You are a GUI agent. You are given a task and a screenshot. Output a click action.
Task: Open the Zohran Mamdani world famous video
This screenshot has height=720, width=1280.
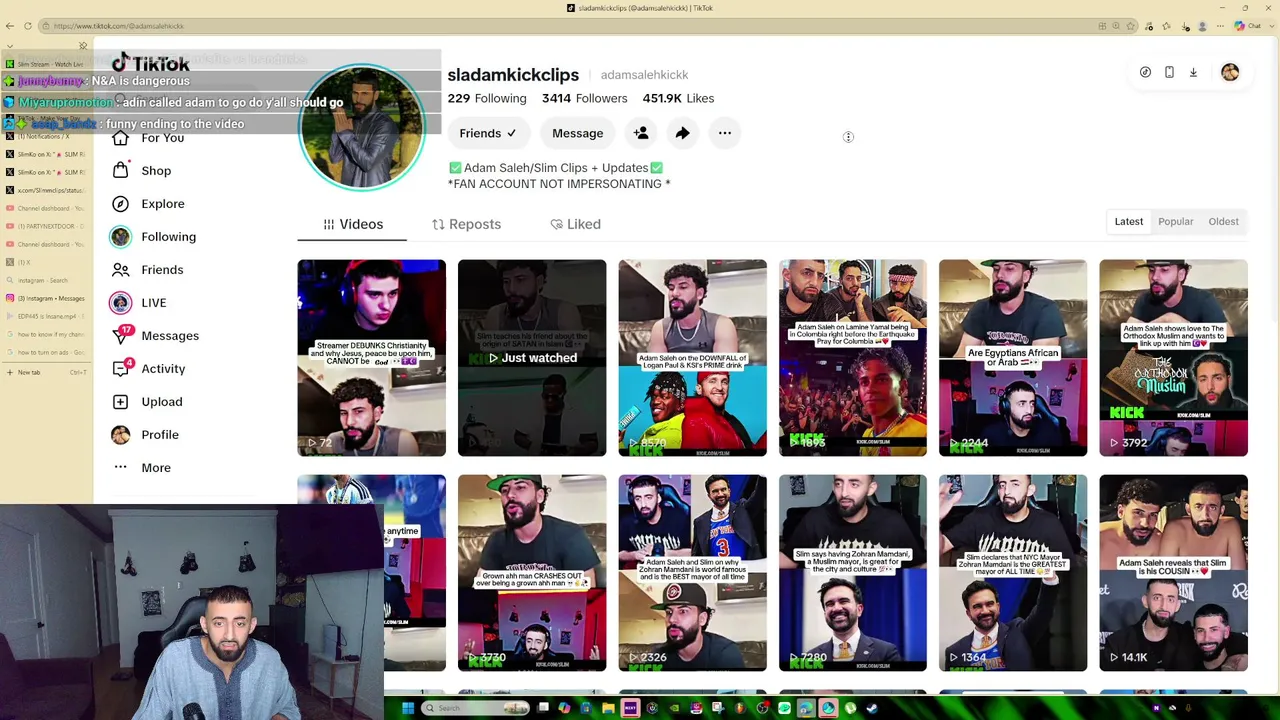[x=692, y=573]
